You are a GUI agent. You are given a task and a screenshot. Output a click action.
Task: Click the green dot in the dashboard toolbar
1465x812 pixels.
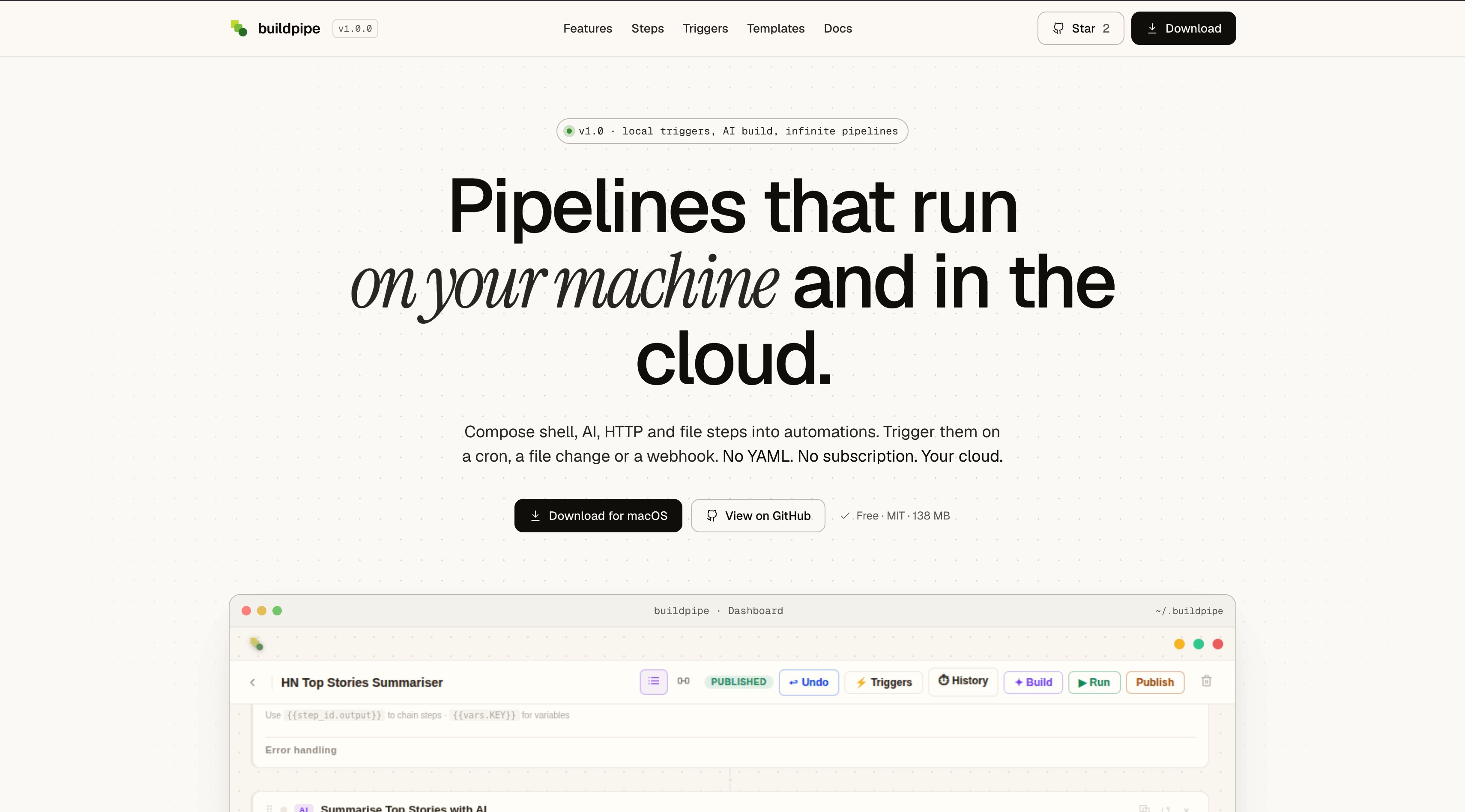click(1199, 644)
